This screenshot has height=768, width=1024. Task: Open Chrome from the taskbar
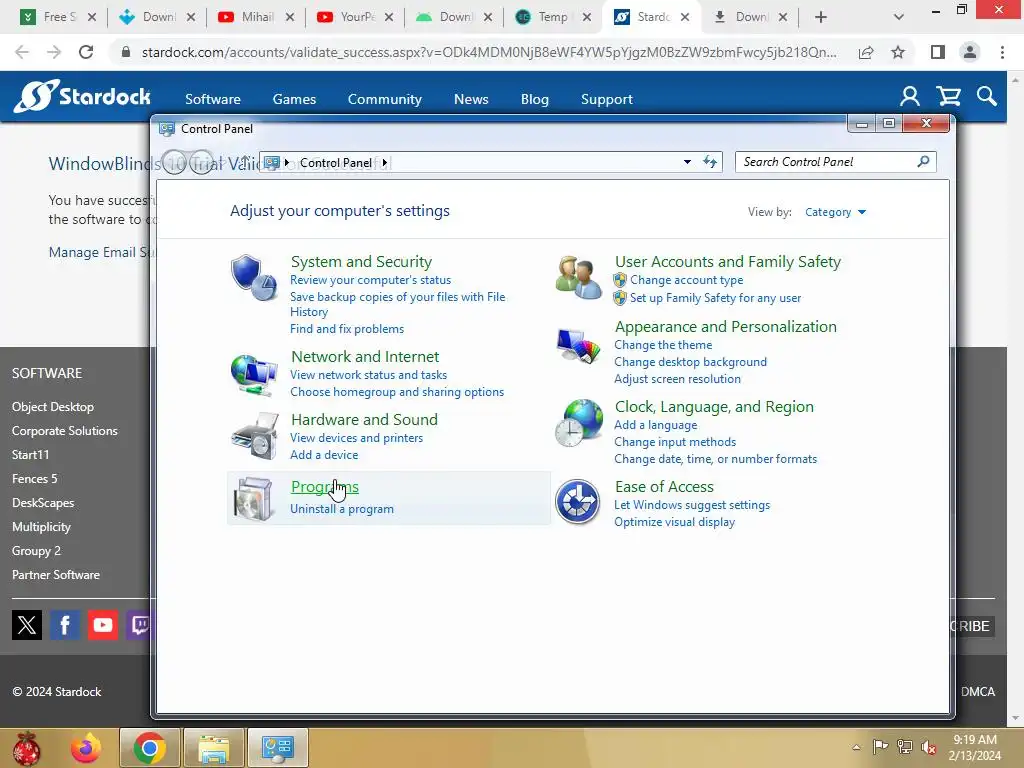click(x=150, y=748)
